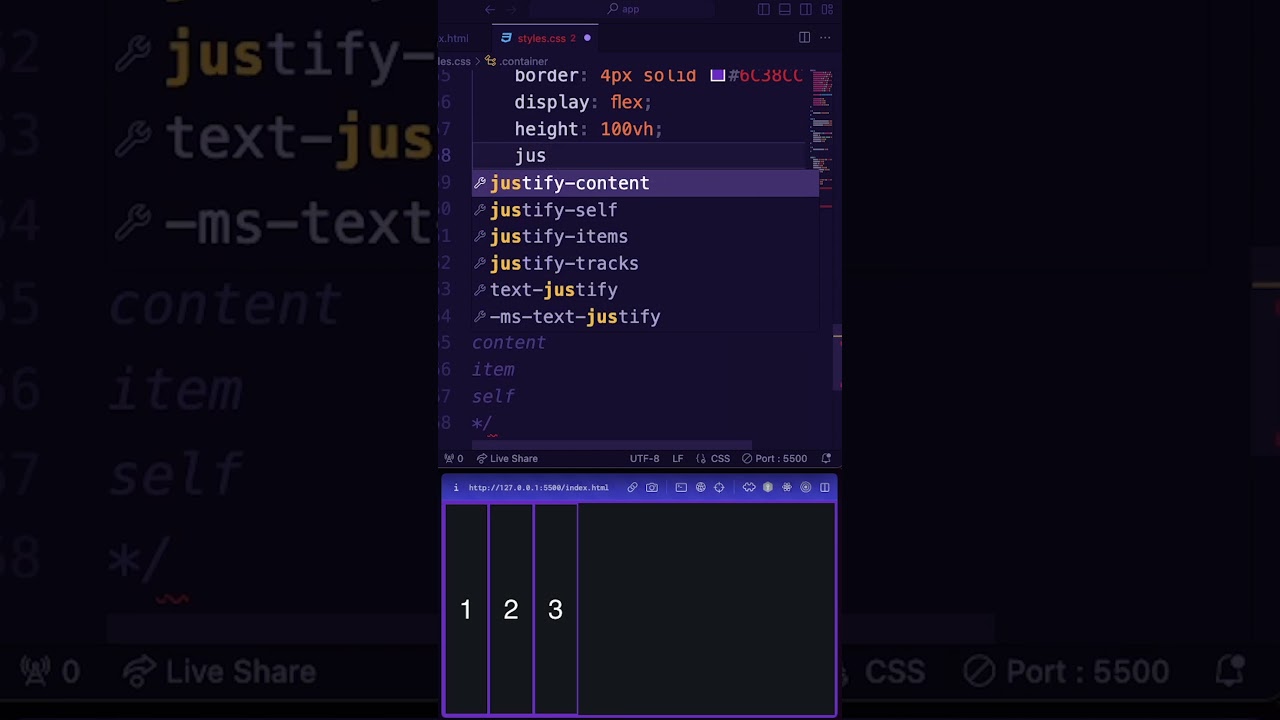Choose text-justify from the suggestions
Viewport: 1280px width, 720px height.
click(645, 289)
